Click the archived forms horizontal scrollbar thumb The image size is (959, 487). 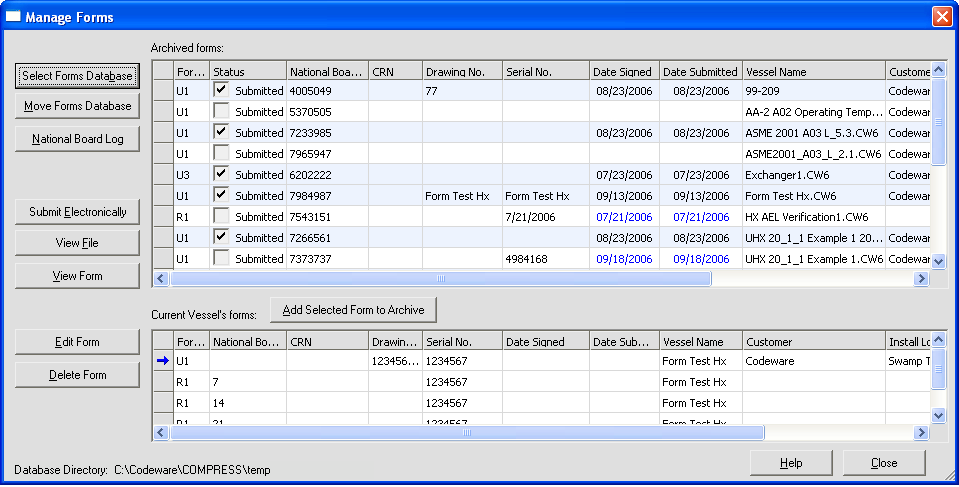click(x=440, y=279)
